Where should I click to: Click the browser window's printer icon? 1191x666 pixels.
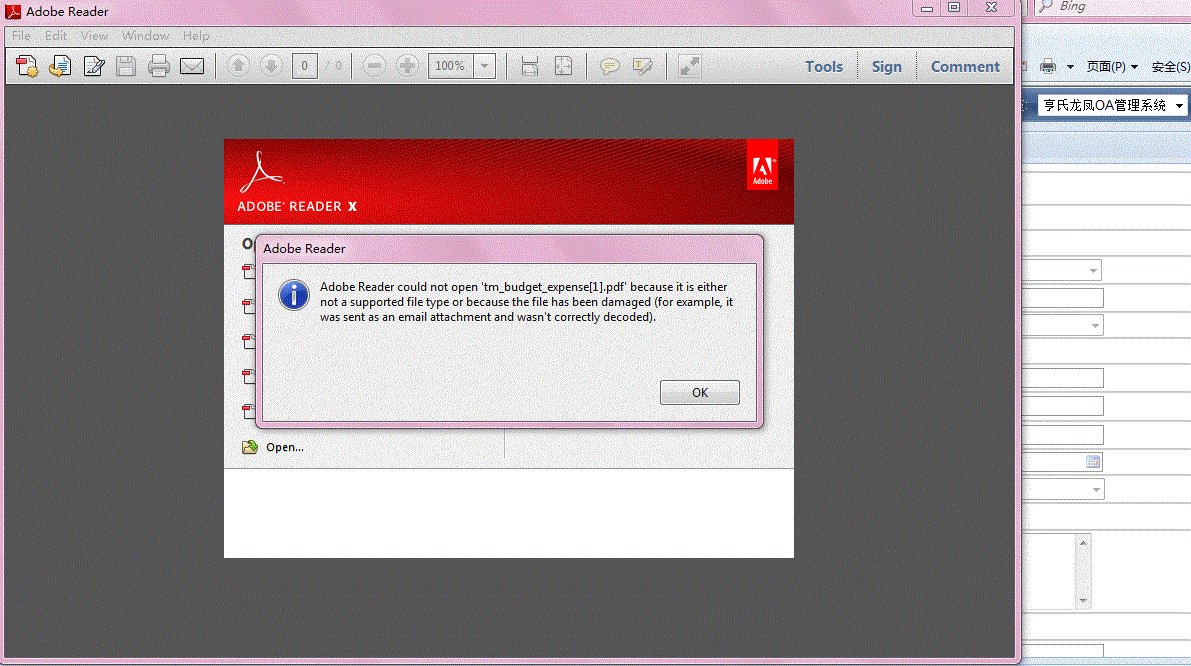[1048, 67]
